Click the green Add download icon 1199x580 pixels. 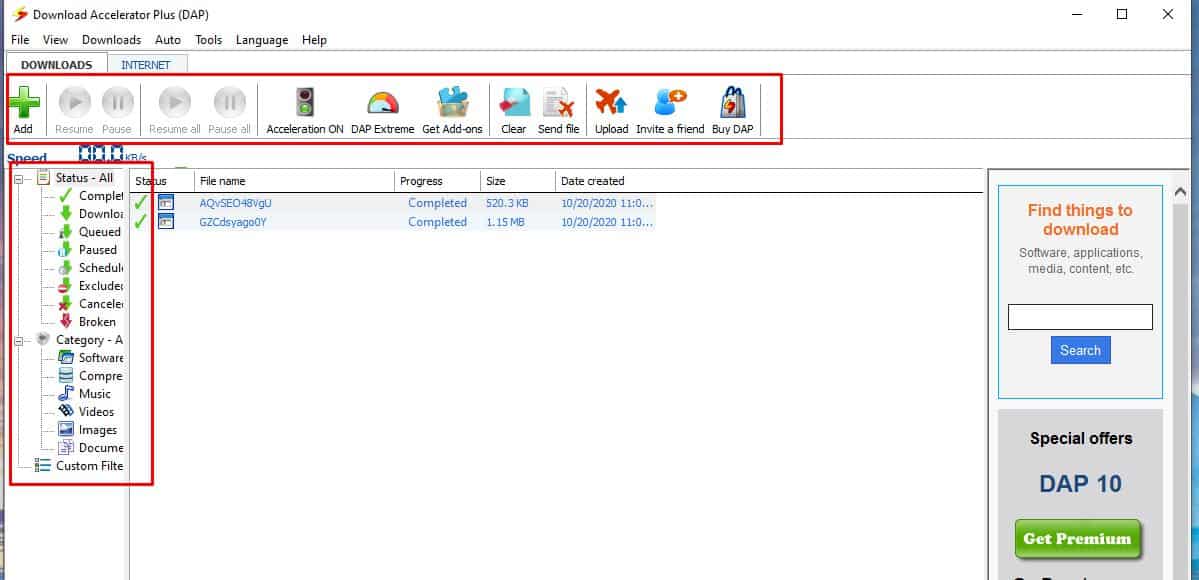click(x=24, y=103)
